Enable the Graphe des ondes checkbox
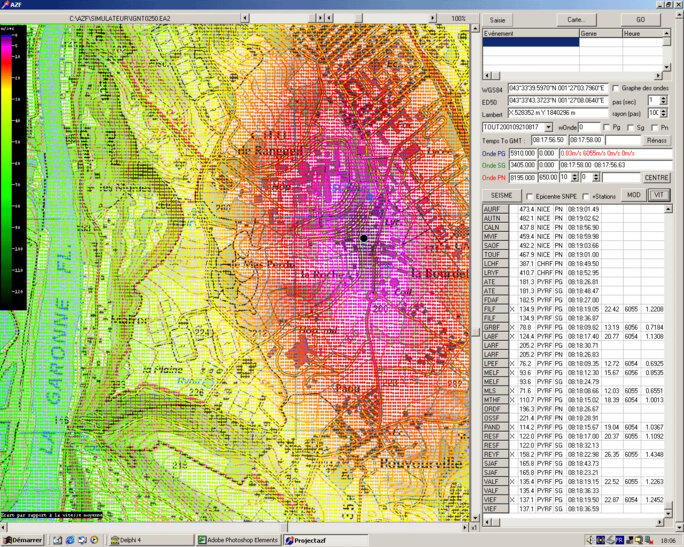The height and width of the screenshot is (547, 684). click(x=615, y=87)
